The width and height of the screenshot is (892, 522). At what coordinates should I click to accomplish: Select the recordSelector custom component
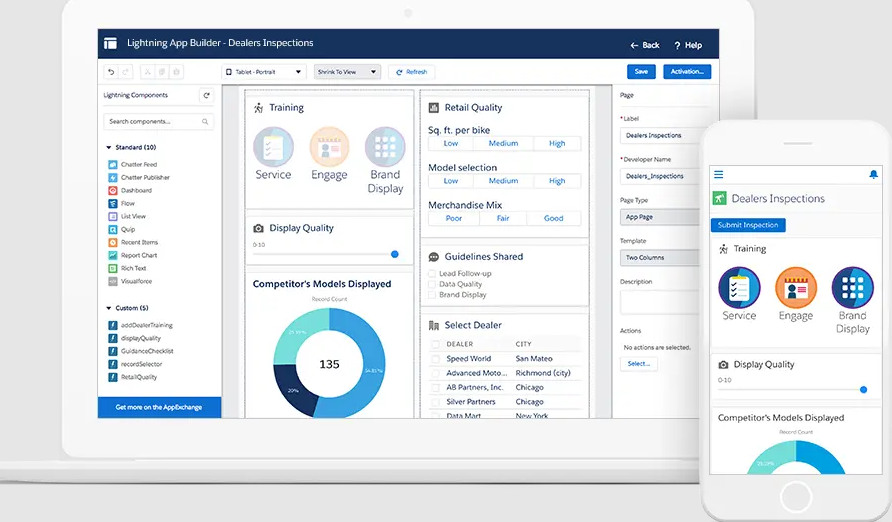pos(135,364)
